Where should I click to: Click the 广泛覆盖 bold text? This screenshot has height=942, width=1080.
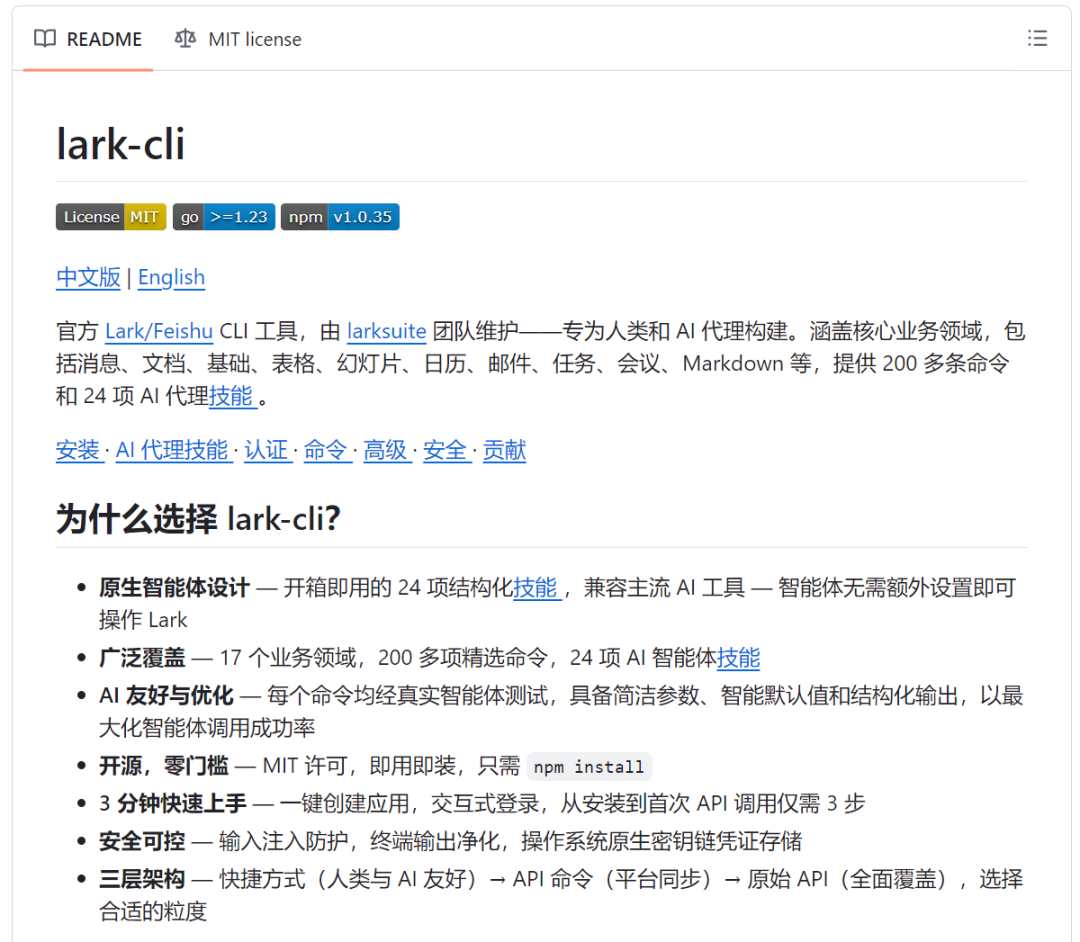[x=142, y=658]
